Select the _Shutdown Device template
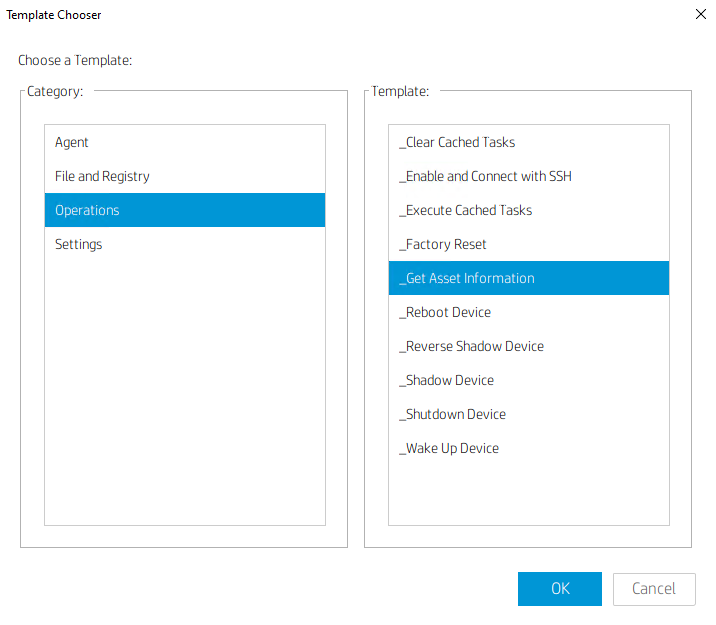The width and height of the screenshot is (716, 625). (x=529, y=414)
